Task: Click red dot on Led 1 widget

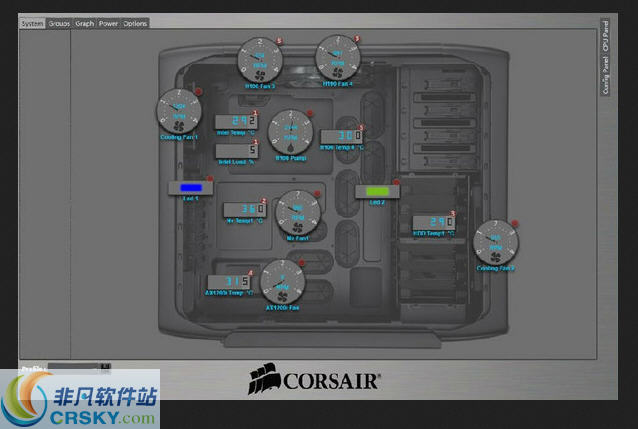Action: 210,179
